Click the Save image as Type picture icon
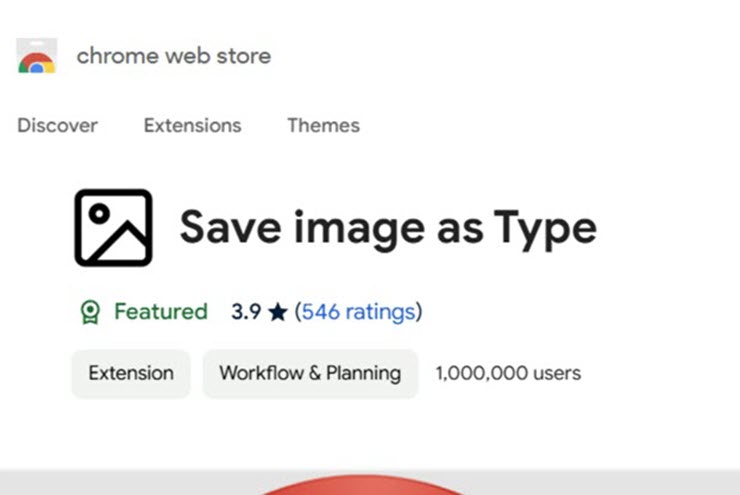This screenshot has width=740, height=495. click(113, 228)
